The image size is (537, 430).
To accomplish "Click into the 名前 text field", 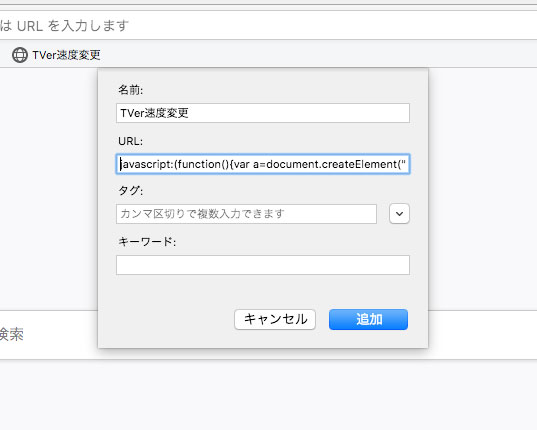I will (x=263, y=113).
